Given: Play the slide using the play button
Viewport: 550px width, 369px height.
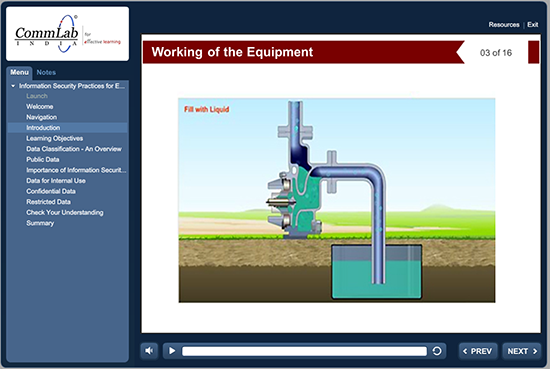Looking at the screenshot, I should pyautogui.click(x=172, y=351).
